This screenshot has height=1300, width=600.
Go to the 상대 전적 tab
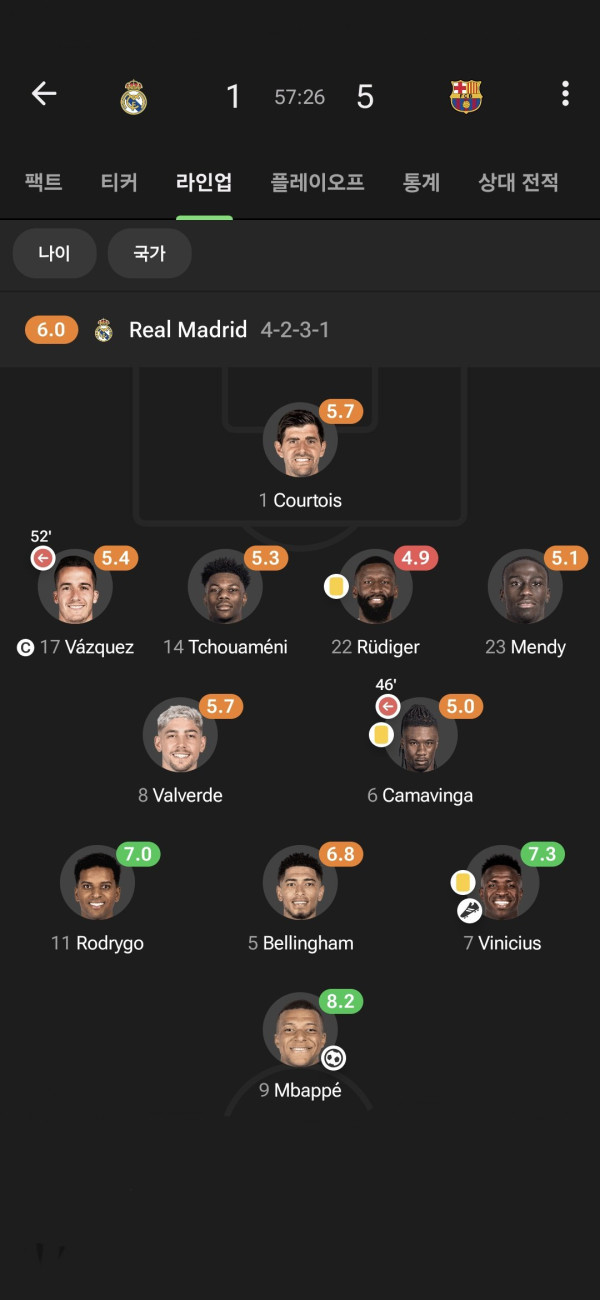pos(518,182)
